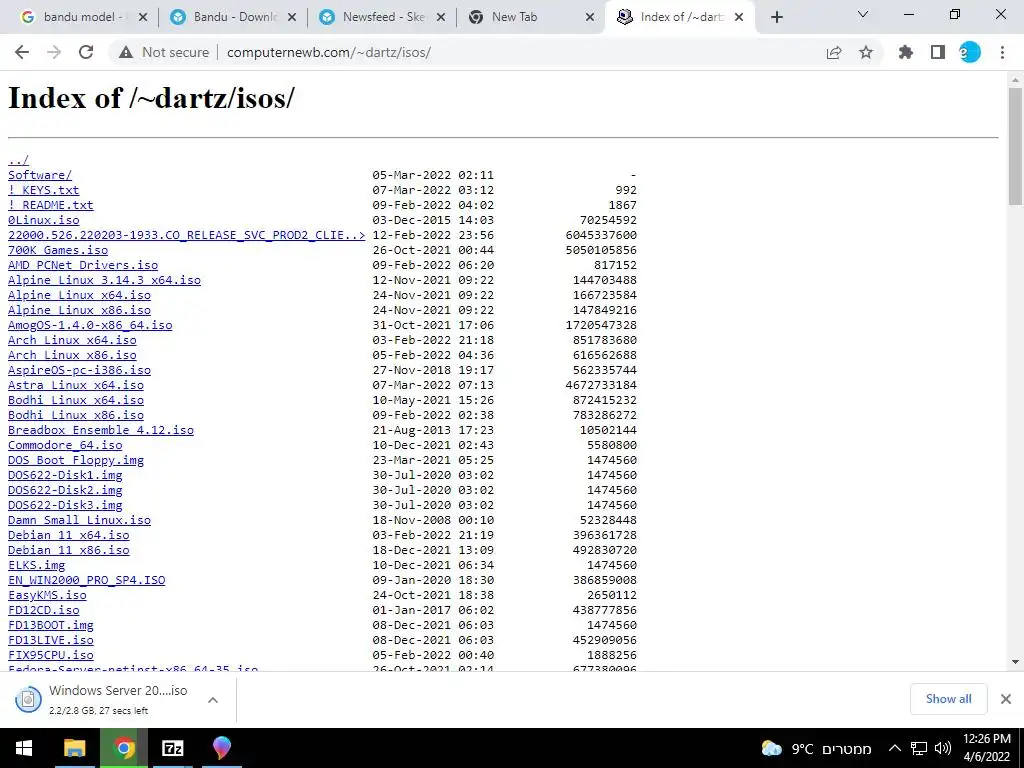The width and height of the screenshot is (1024, 768).
Task: Close the Newsfeed tab
Action: click(441, 17)
